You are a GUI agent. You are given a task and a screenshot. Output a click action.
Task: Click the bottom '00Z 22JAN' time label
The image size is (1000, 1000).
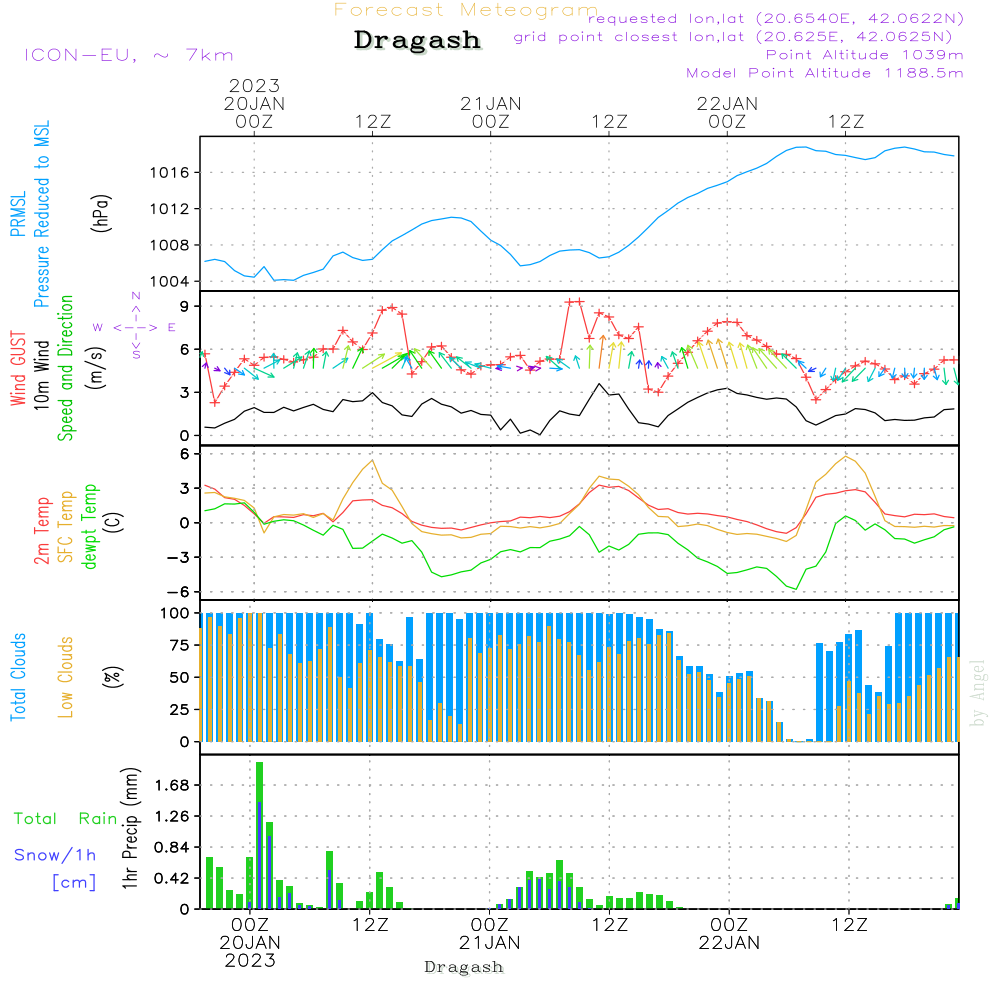(x=729, y=934)
